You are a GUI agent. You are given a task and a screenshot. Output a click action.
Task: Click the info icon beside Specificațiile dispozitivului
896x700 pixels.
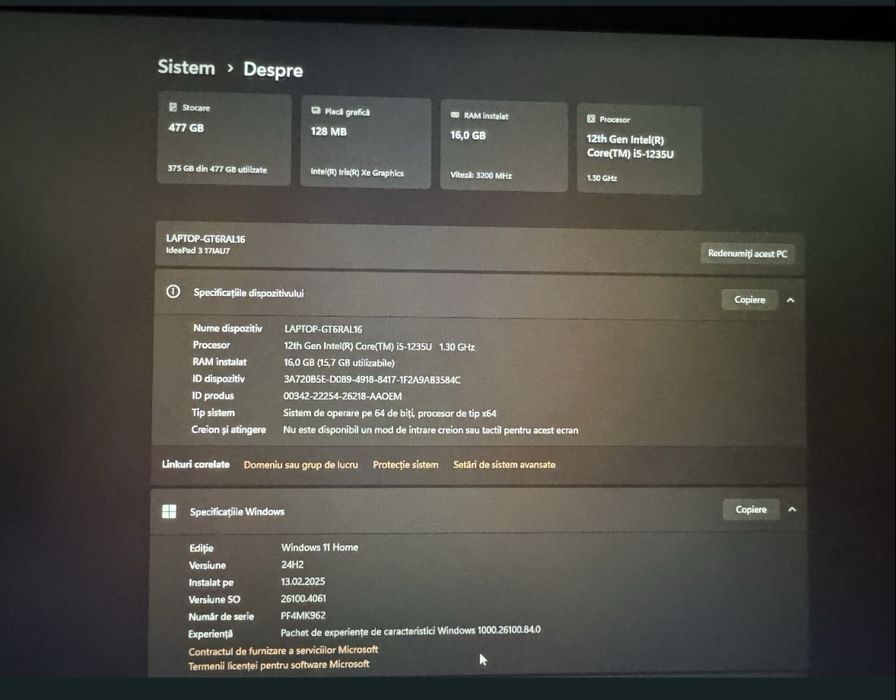[173, 292]
